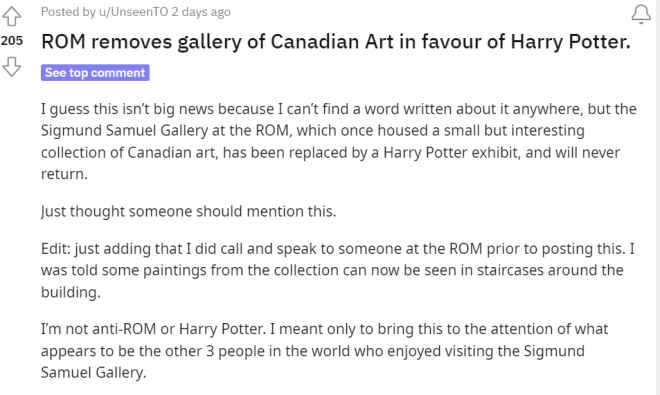Click the paragraph starting 'Edit: just adding'
Image resolution: width=660 pixels, height=395 pixels.
point(338,270)
